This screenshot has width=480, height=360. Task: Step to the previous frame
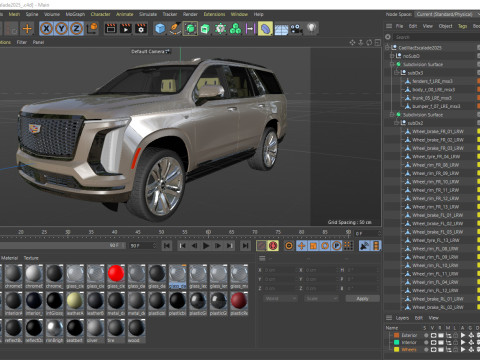[x=194, y=246]
